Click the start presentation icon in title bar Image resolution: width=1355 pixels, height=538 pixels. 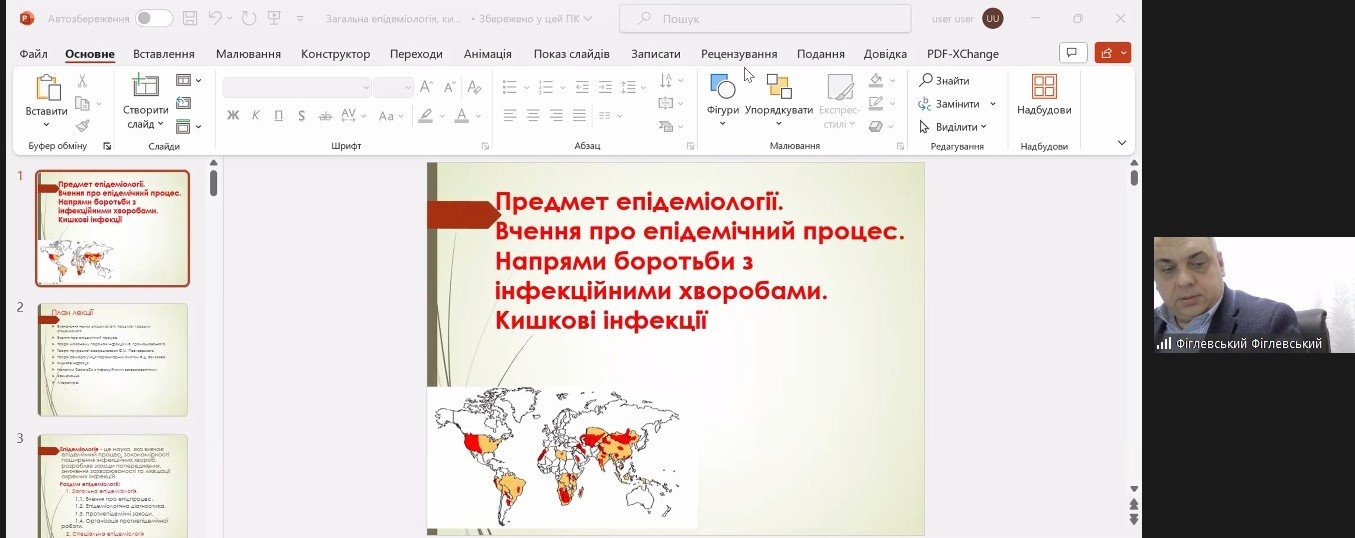click(273, 18)
